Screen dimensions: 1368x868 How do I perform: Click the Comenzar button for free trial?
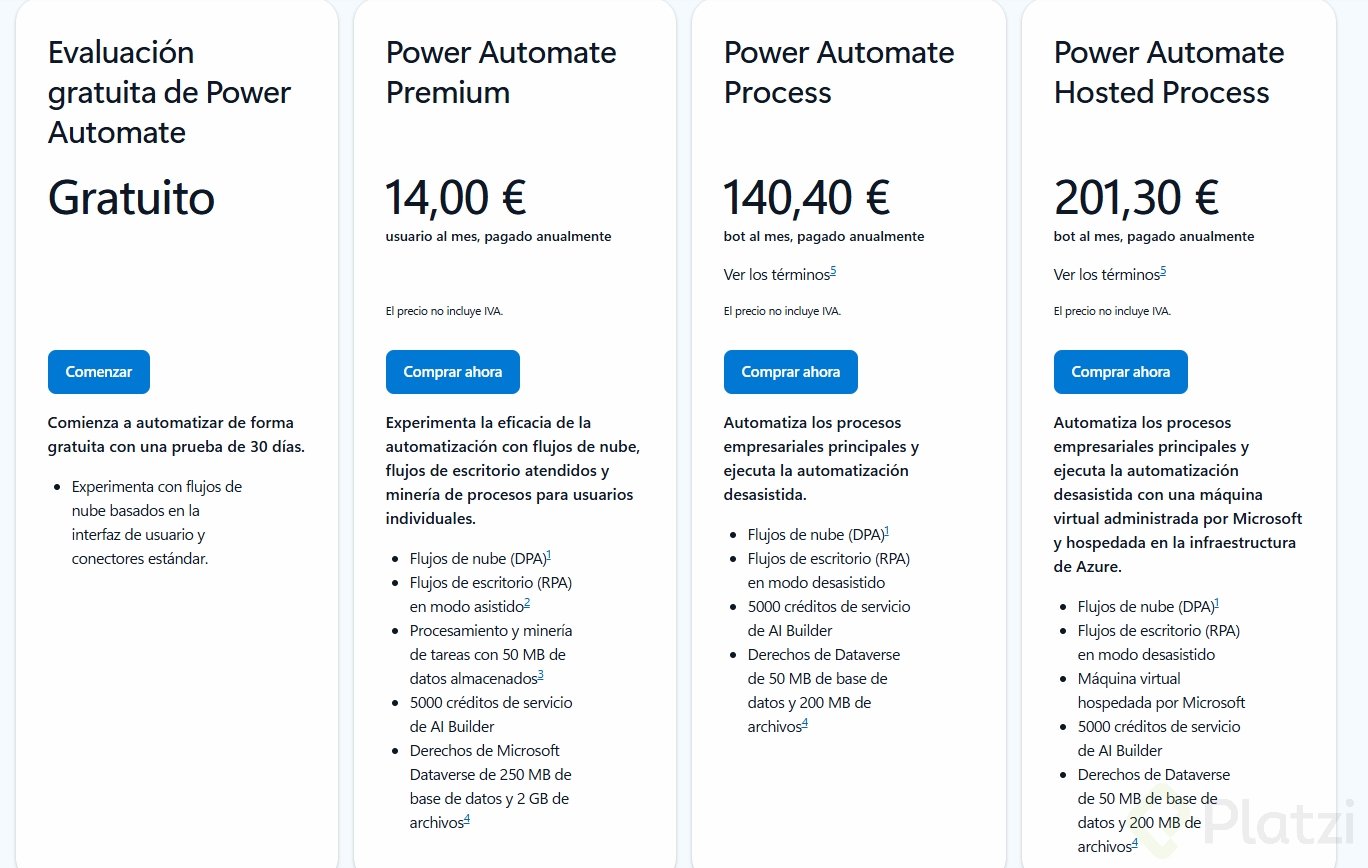tap(98, 372)
